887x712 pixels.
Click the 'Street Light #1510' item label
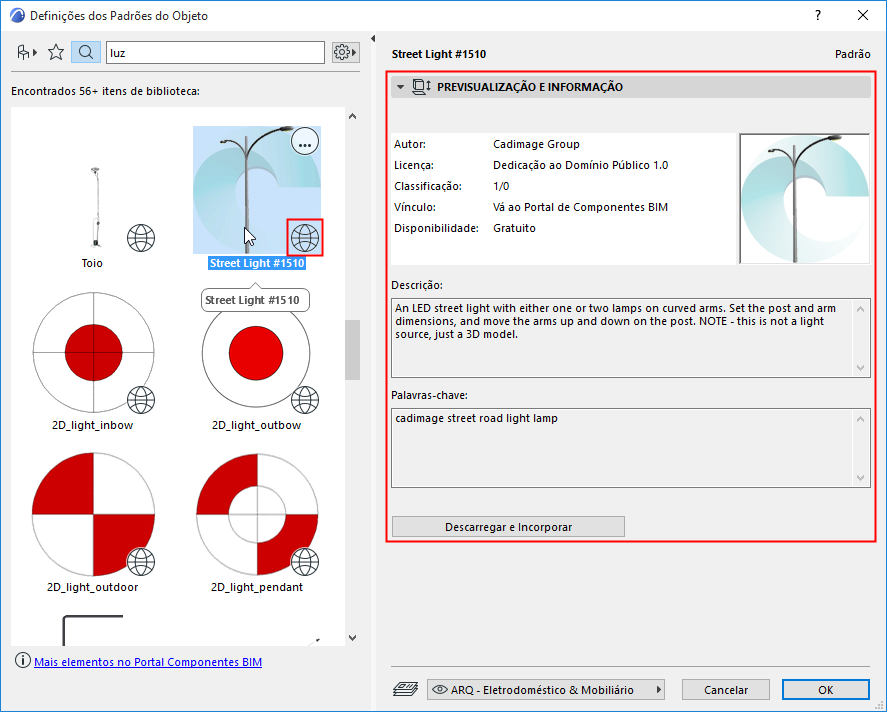(x=257, y=263)
